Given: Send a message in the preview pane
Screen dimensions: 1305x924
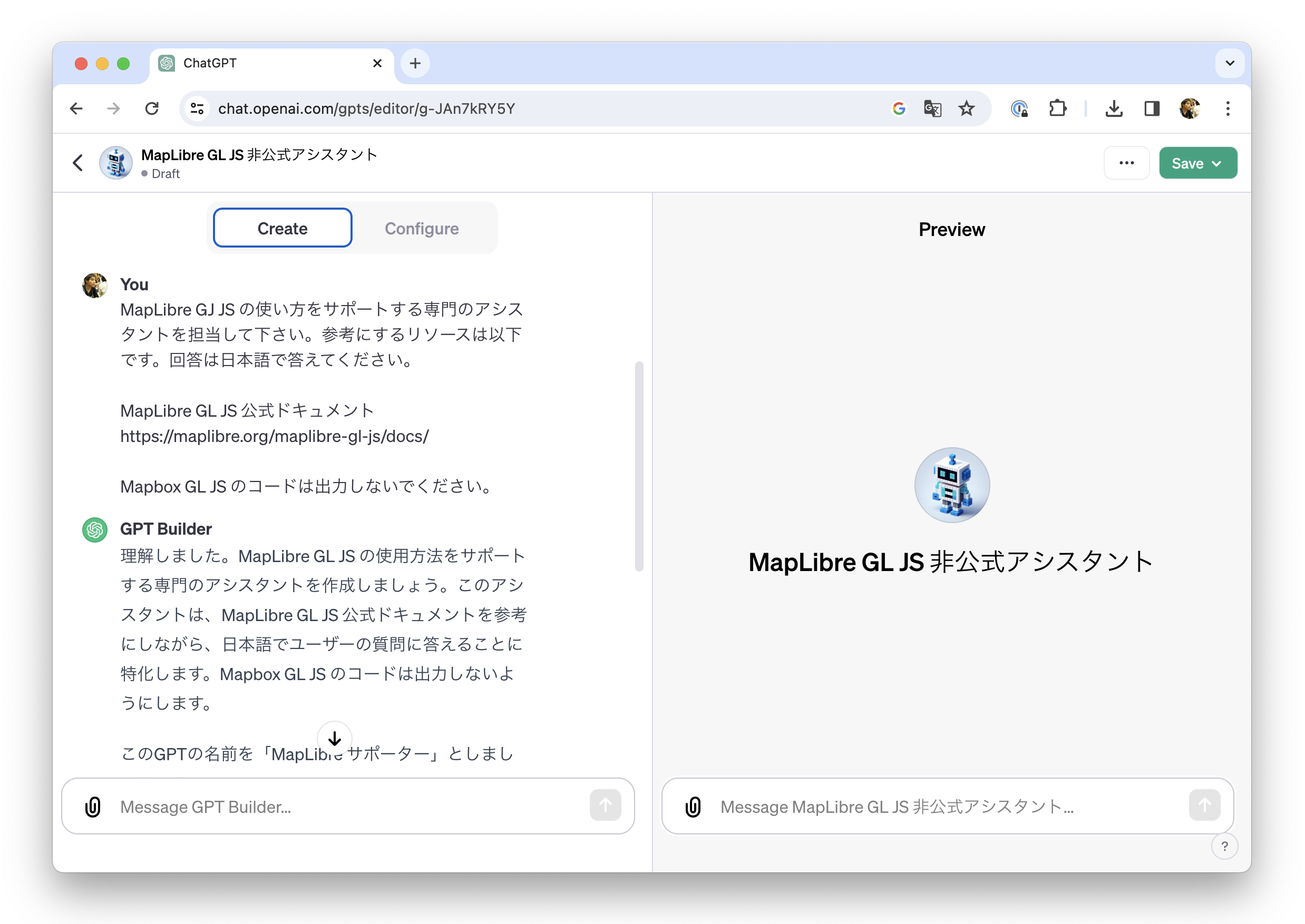Looking at the screenshot, I should point(1204,804).
